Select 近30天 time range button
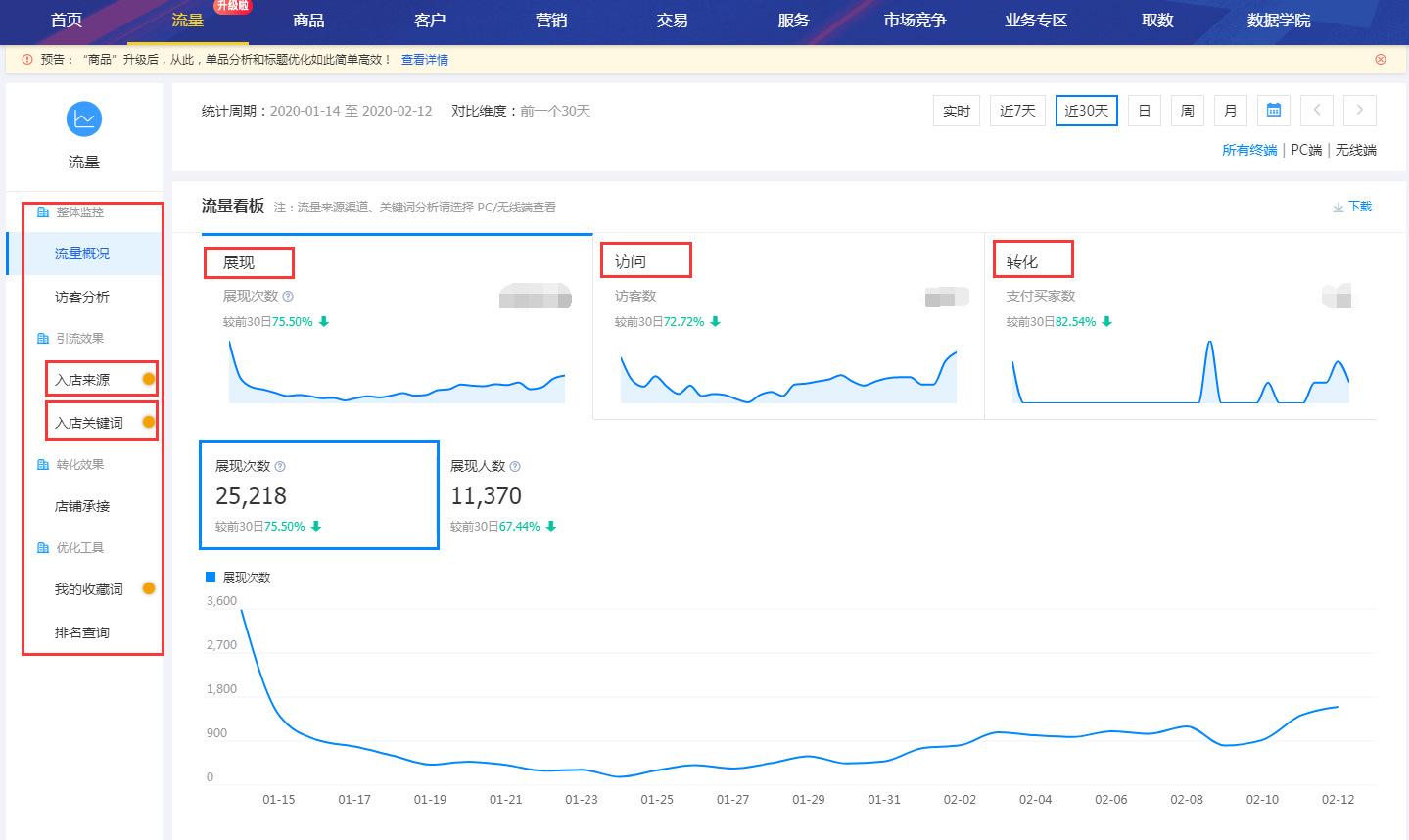1409x840 pixels. coord(1087,111)
